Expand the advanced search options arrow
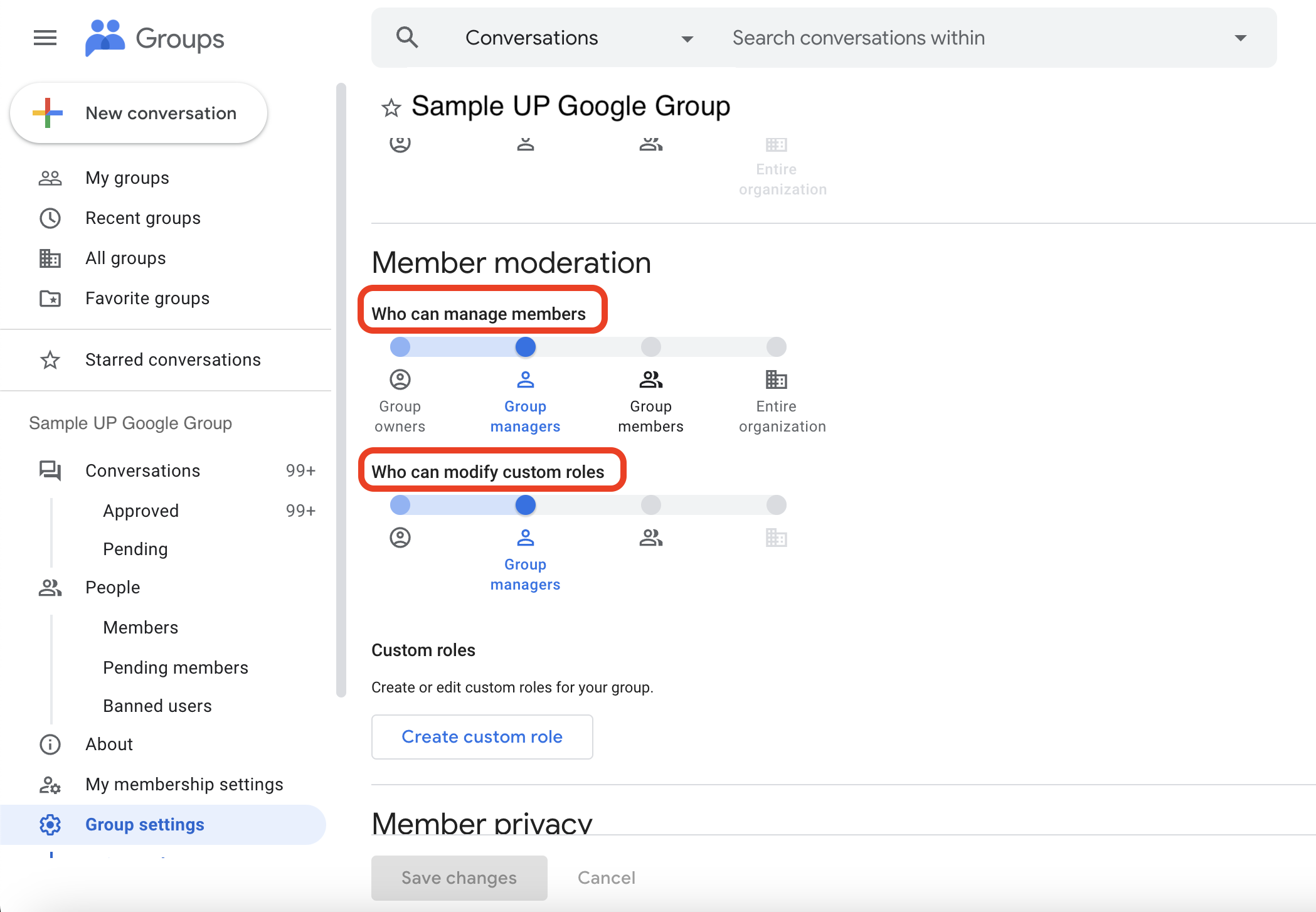The height and width of the screenshot is (912, 1316). (1240, 38)
